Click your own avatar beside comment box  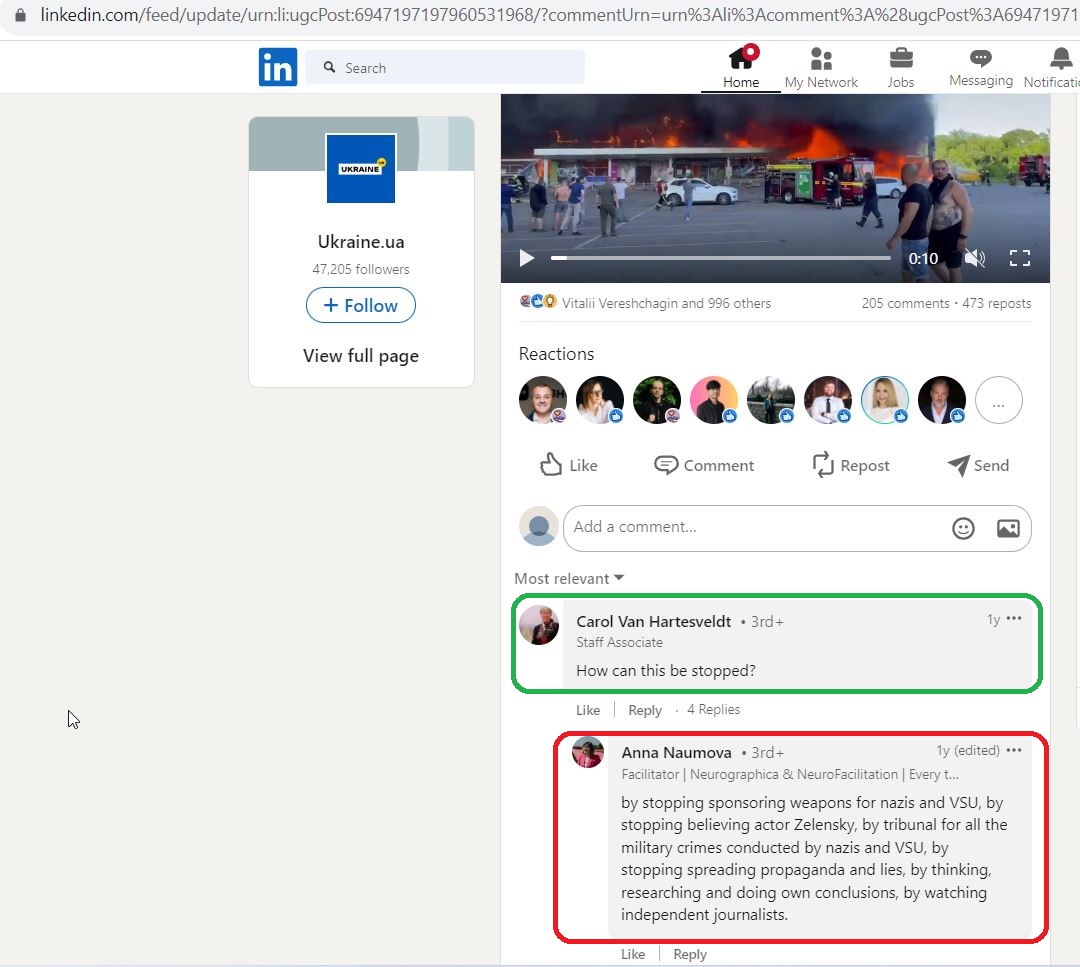(539, 527)
